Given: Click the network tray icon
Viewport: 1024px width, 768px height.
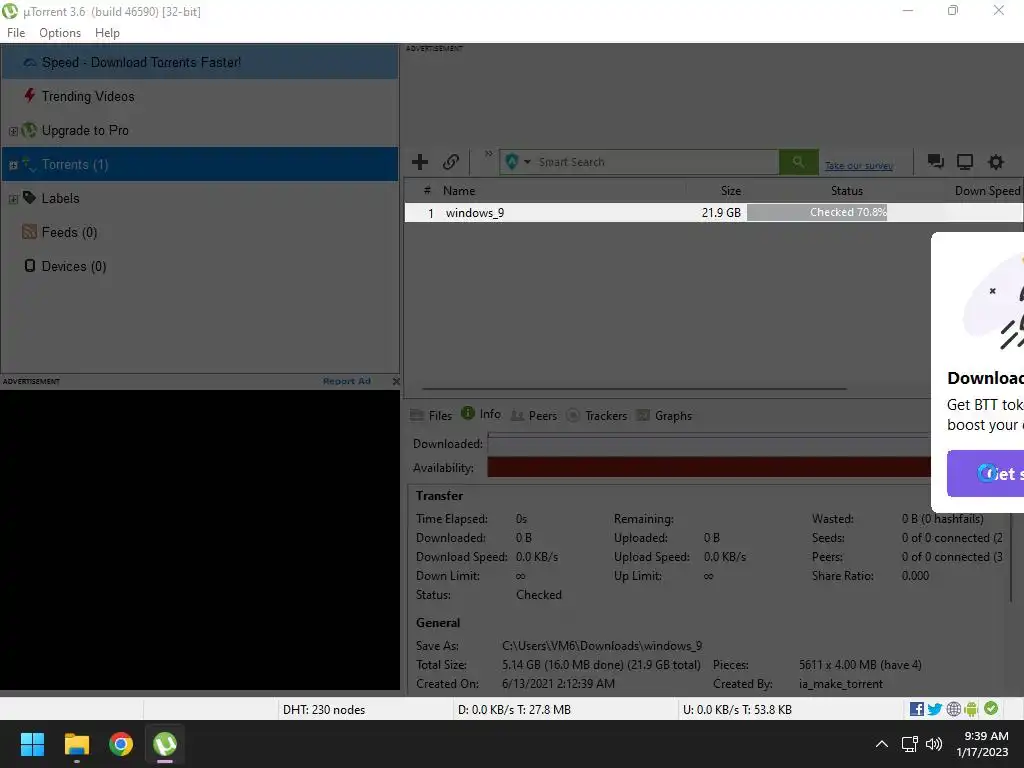Looking at the screenshot, I should coord(910,744).
